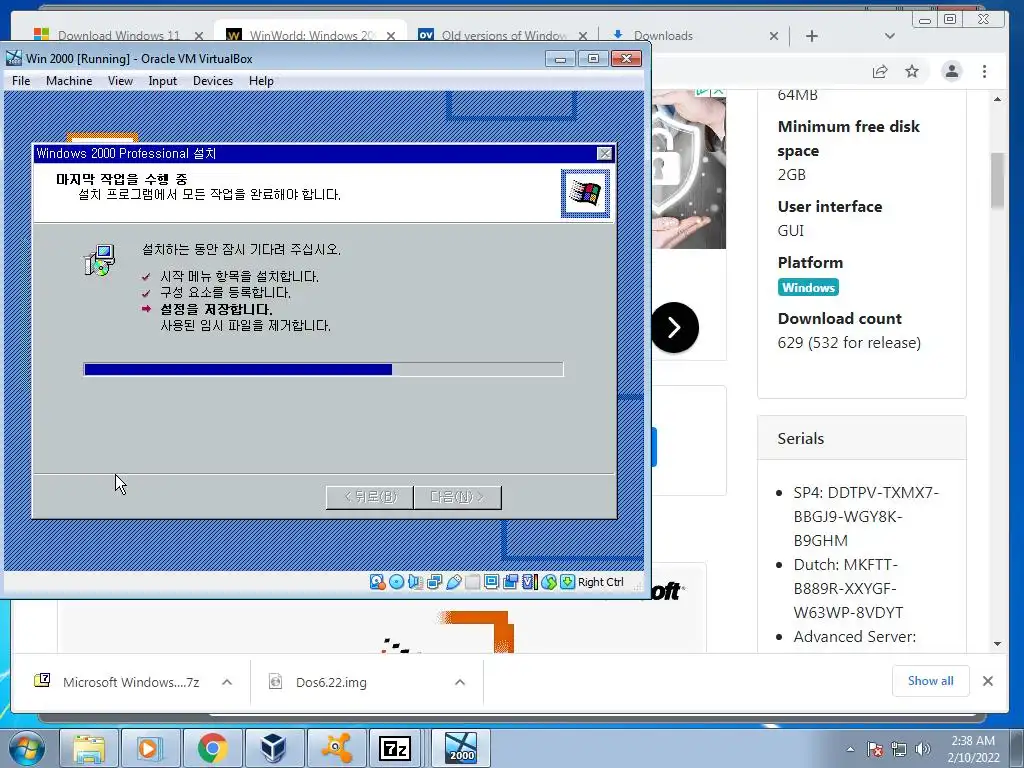Open the VirtualBox View menu

120,81
